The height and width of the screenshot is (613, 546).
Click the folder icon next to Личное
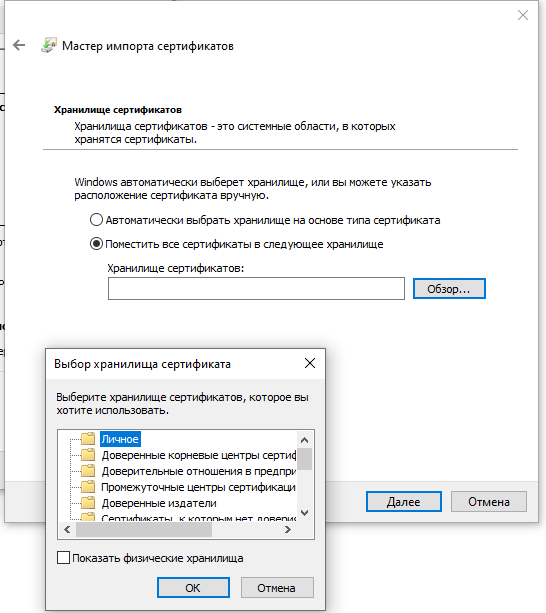click(88, 439)
